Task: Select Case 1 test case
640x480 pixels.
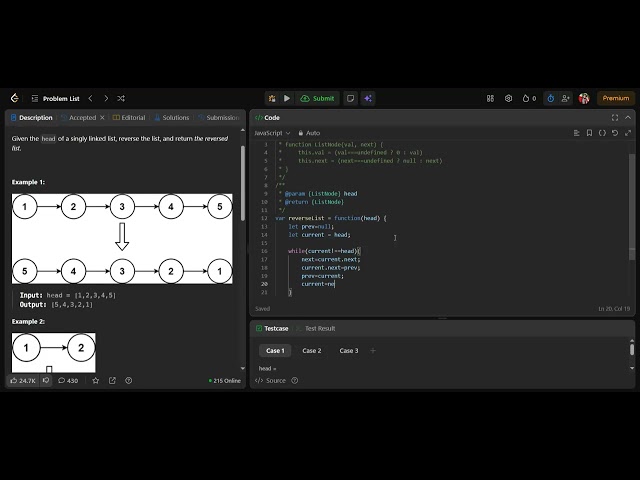Action: [x=275, y=351]
